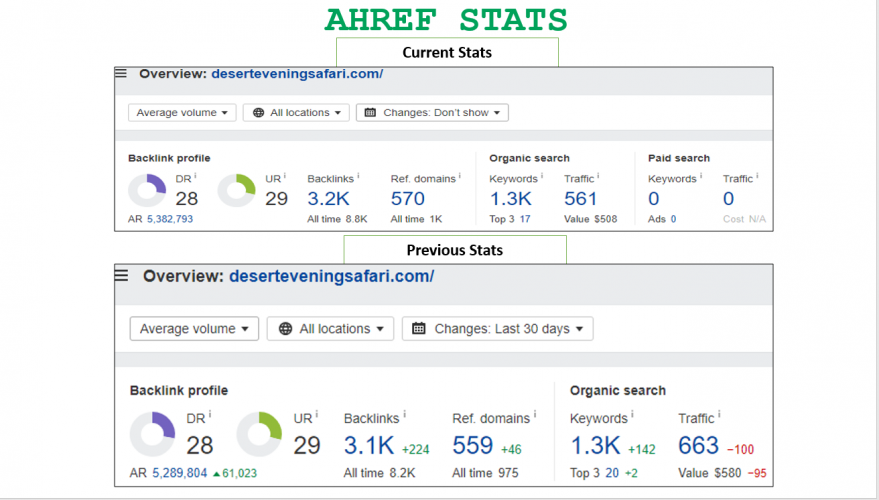Screen dimensions: 879x500
Task: Click info icon next to Ref. domains in Current Stats
Action: coord(460,176)
